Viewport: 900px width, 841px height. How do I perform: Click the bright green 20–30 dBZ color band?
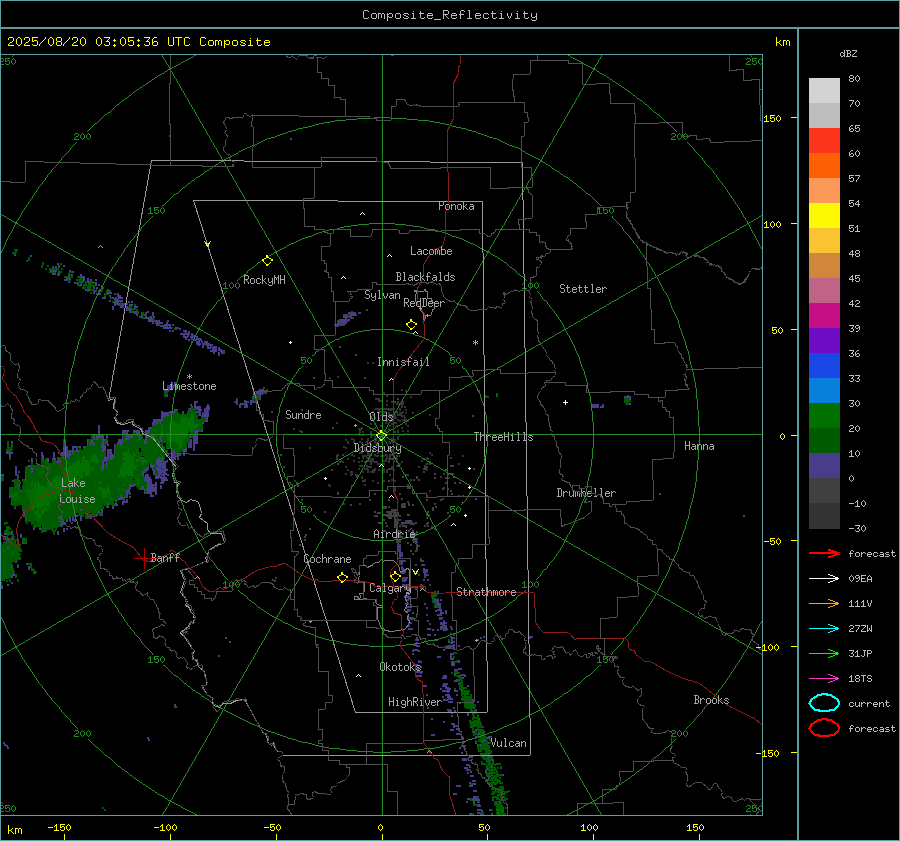click(824, 416)
